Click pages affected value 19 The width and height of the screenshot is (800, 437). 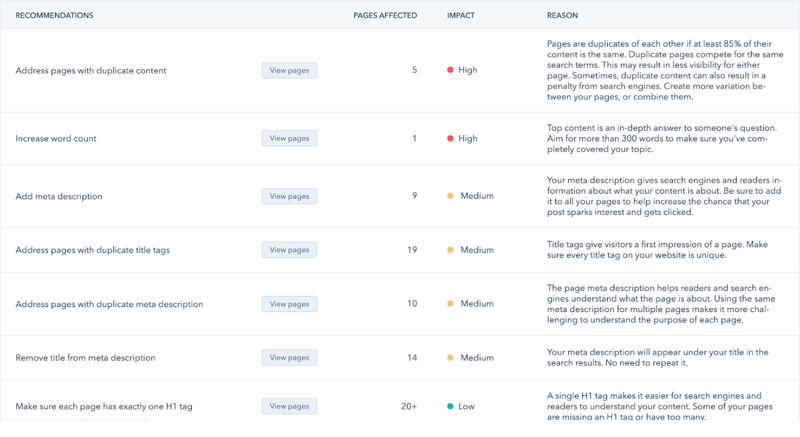click(412, 250)
